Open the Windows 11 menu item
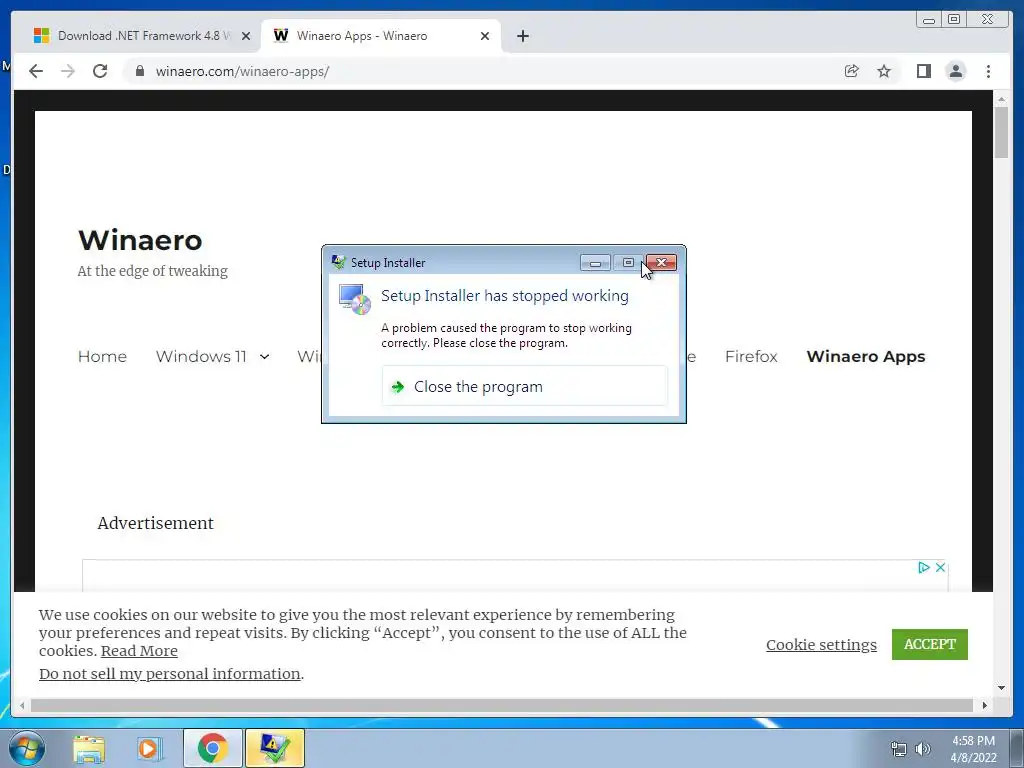Viewport: 1024px width, 768px height. [x=201, y=357]
